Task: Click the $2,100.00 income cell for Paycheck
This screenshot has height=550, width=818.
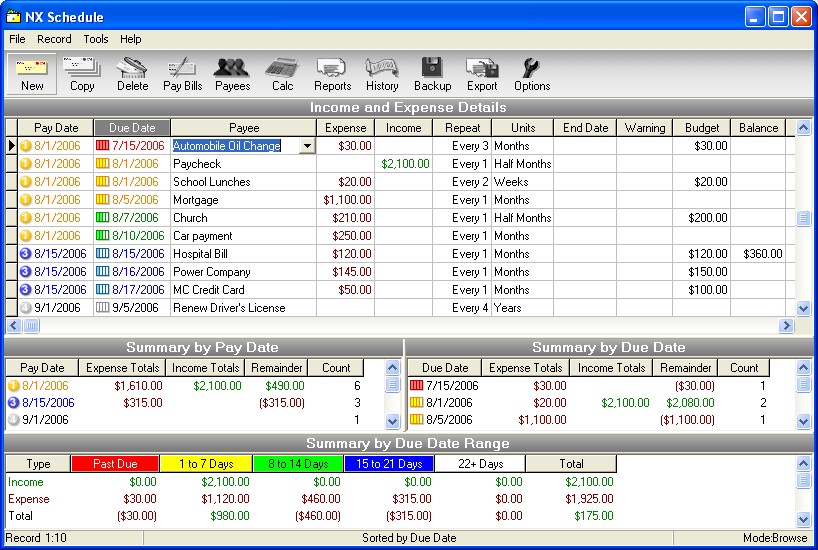Action: click(405, 164)
